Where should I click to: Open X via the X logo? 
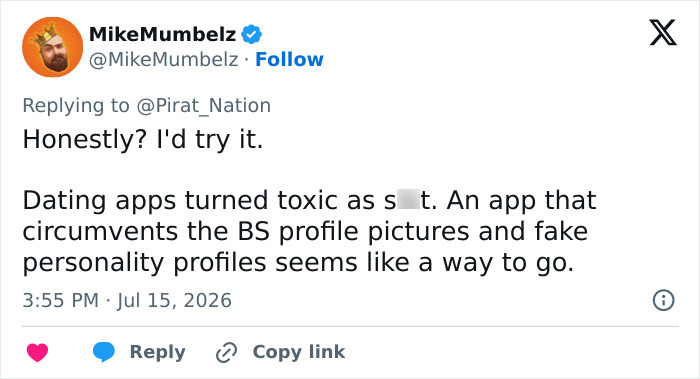pyautogui.click(x=663, y=33)
